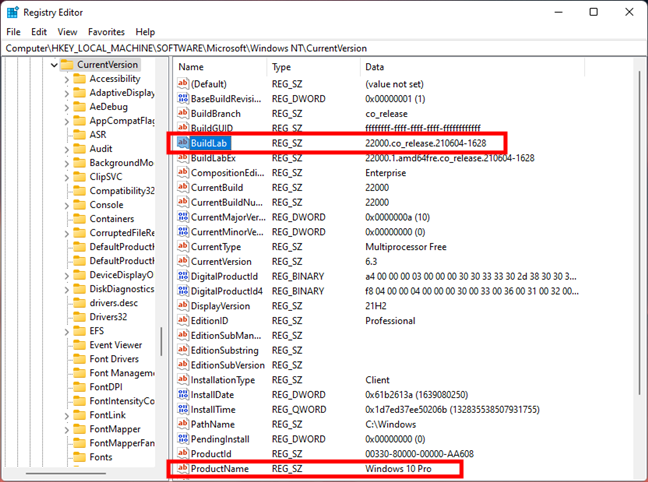Select the DiskDiagnostics key in tree

[122, 289]
